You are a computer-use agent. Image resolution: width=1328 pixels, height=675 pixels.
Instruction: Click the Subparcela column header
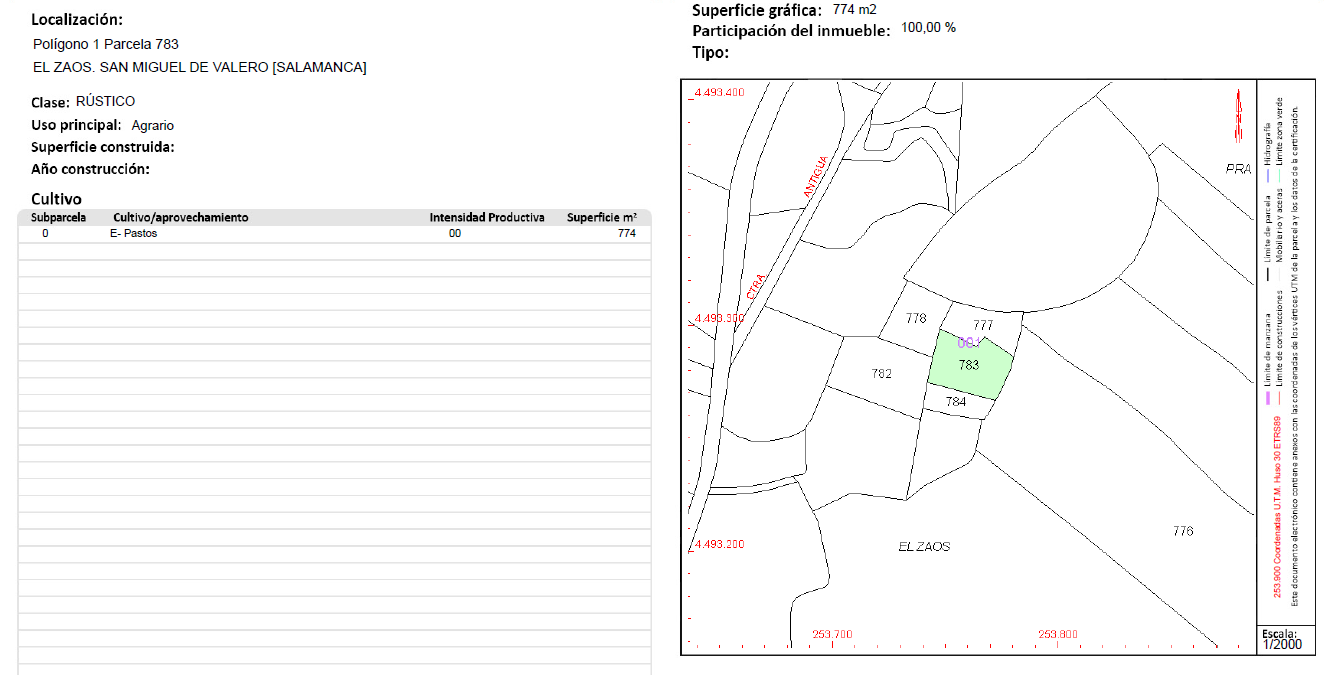click(x=58, y=217)
